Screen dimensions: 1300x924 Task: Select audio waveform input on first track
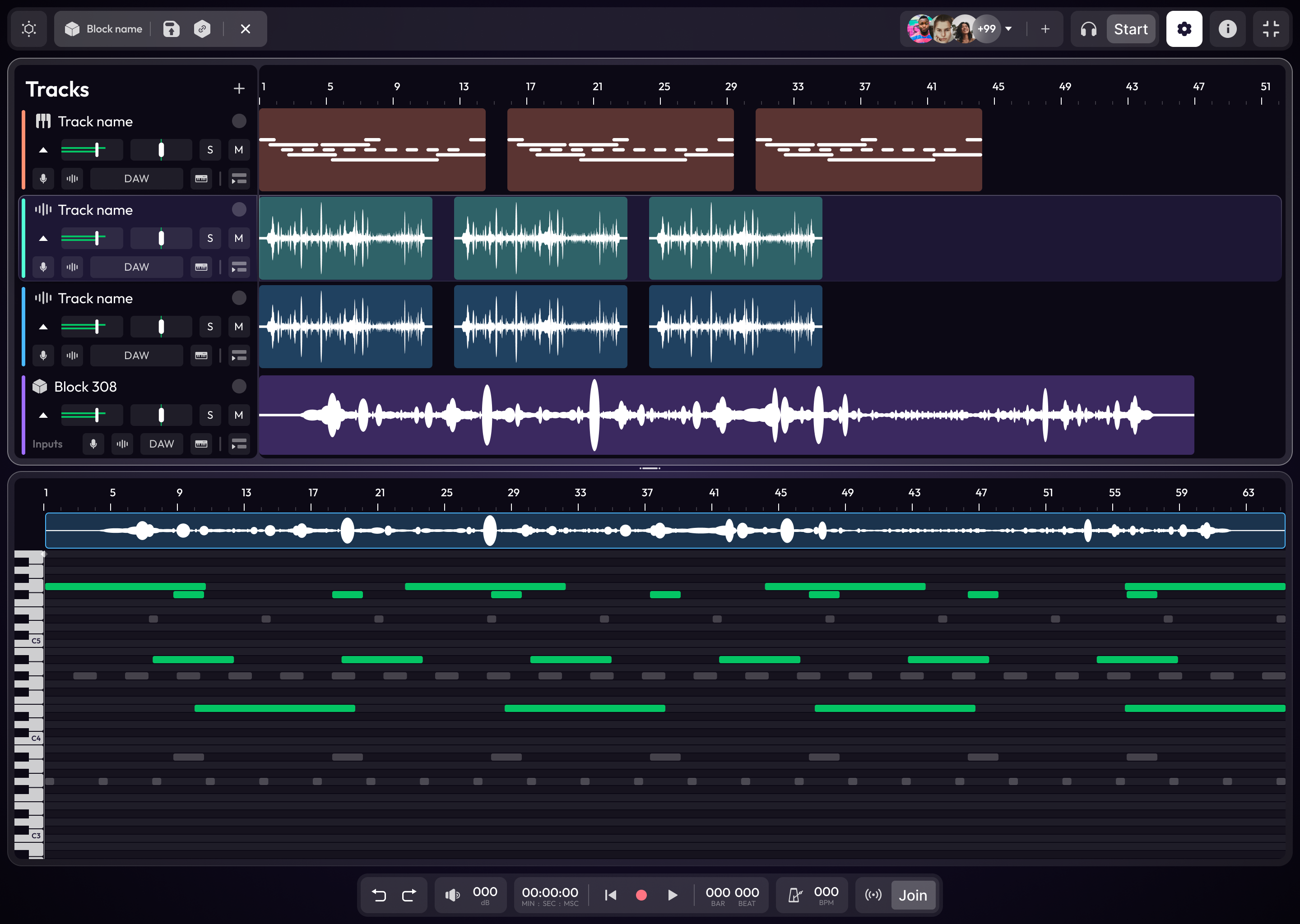(x=72, y=179)
